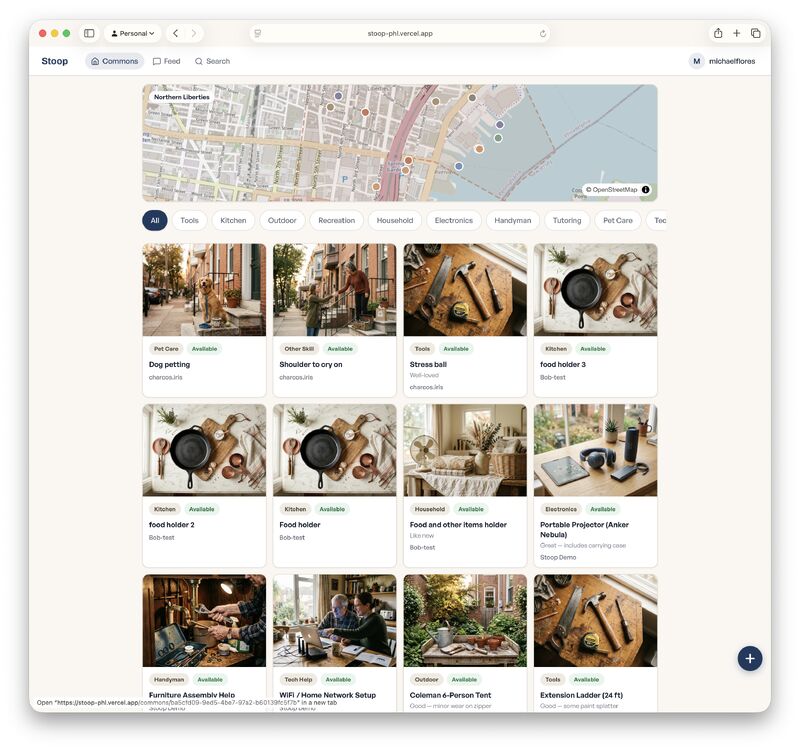Reload the page with refresh icon
This screenshot has height=751, width=800.
[x=543, y=33]
